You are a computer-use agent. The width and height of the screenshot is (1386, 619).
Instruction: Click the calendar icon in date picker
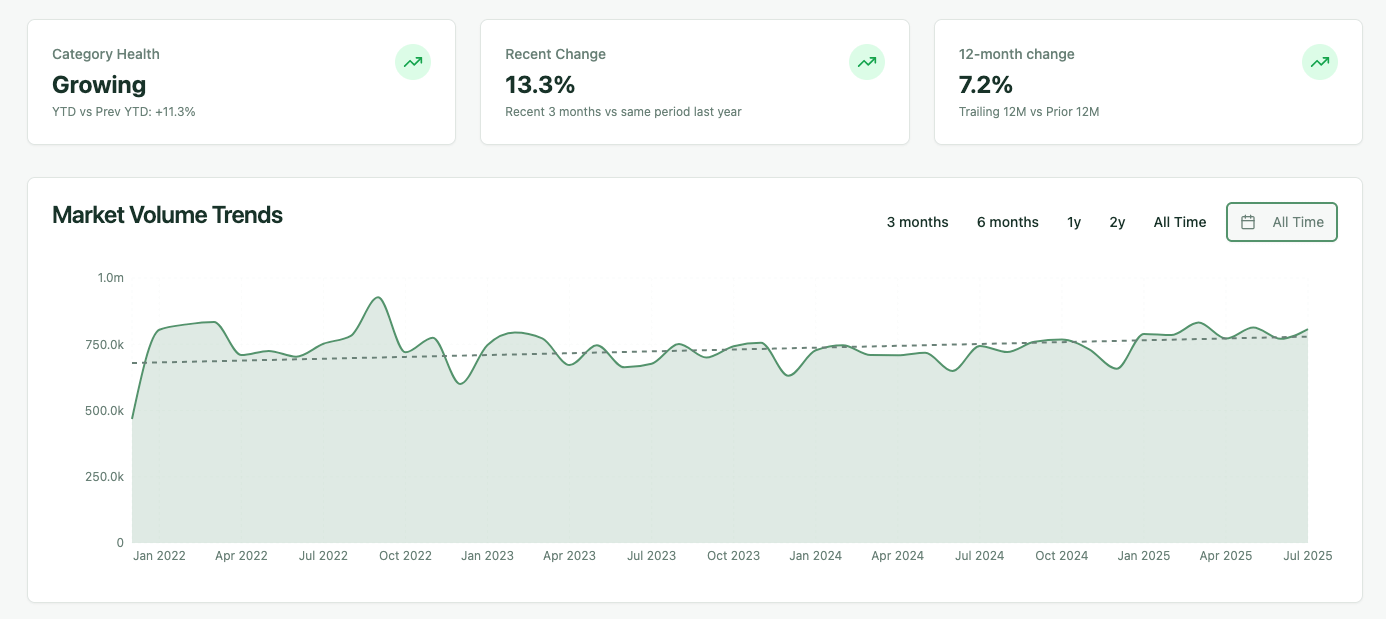1248,222
